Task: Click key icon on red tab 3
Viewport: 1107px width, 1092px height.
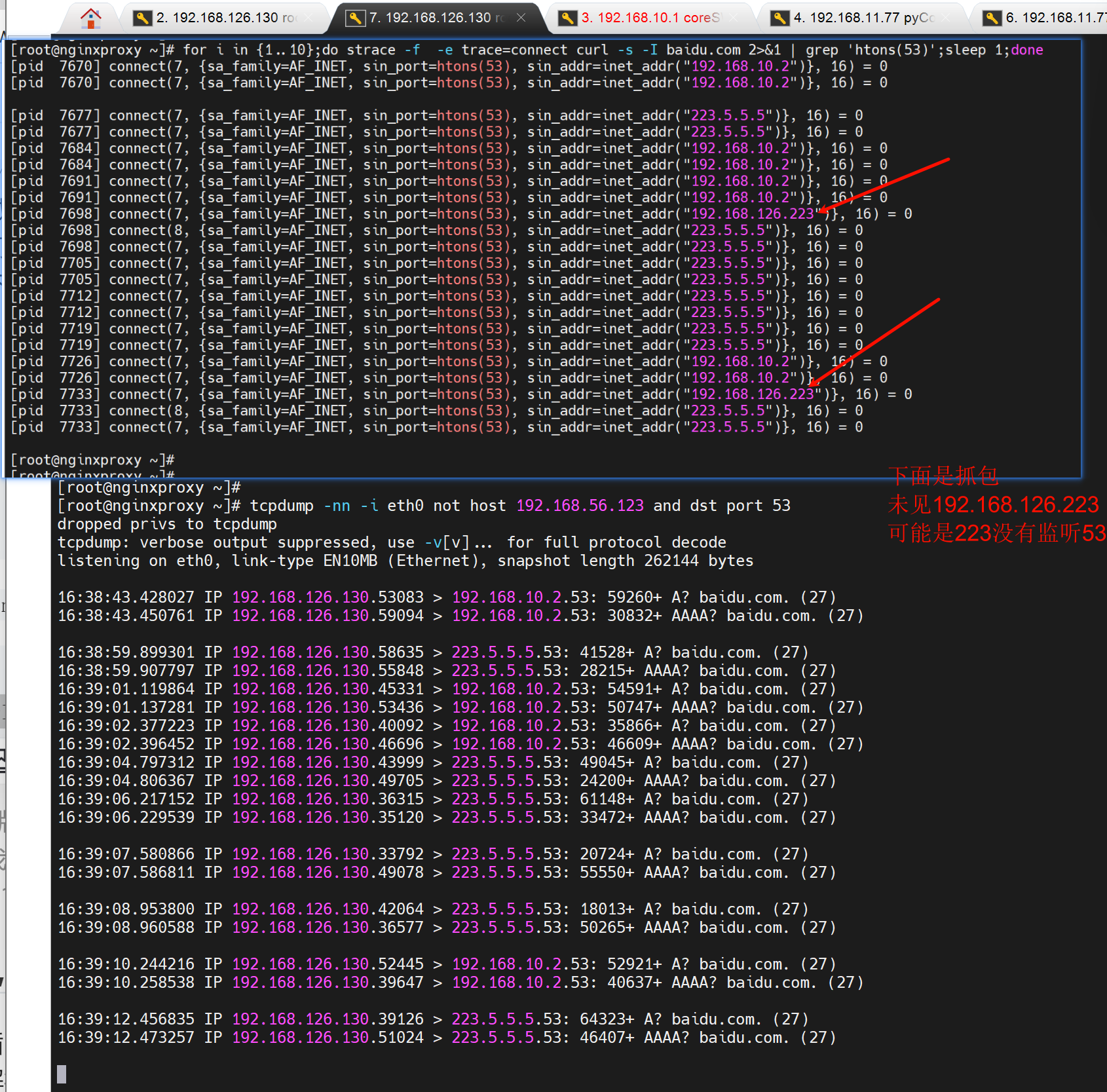Action: 567,18
